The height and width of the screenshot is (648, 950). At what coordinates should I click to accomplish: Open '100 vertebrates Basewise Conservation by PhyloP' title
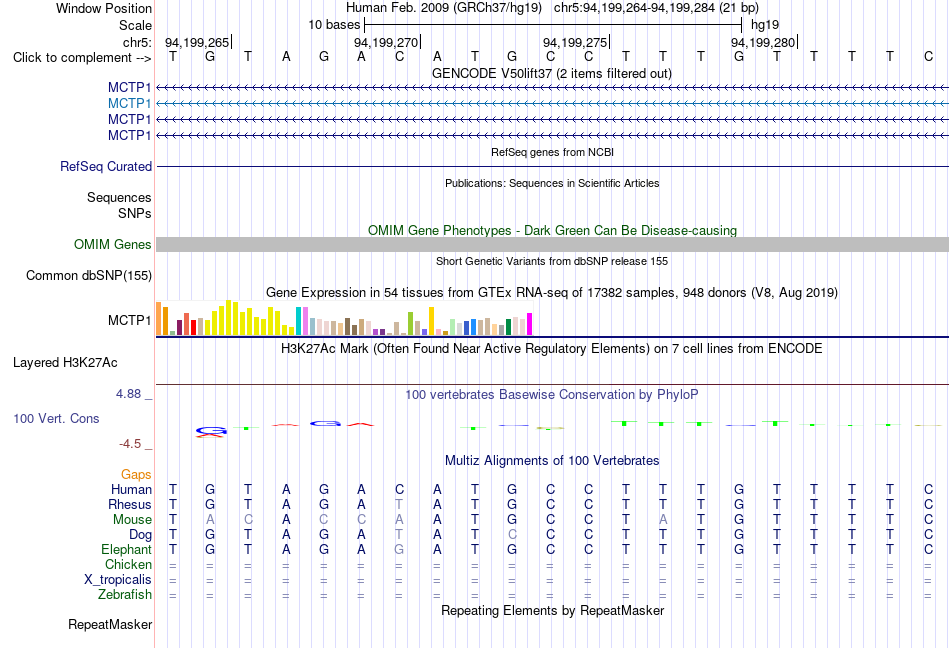pyautogui.click(x=551, y=394)
